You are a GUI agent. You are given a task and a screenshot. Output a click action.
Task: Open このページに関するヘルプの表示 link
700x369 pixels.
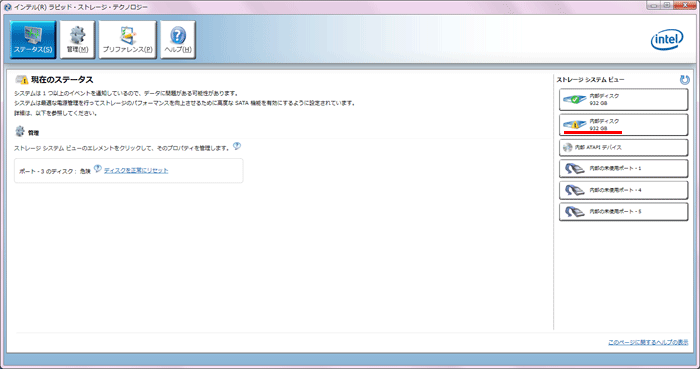[x=648, y=342]
